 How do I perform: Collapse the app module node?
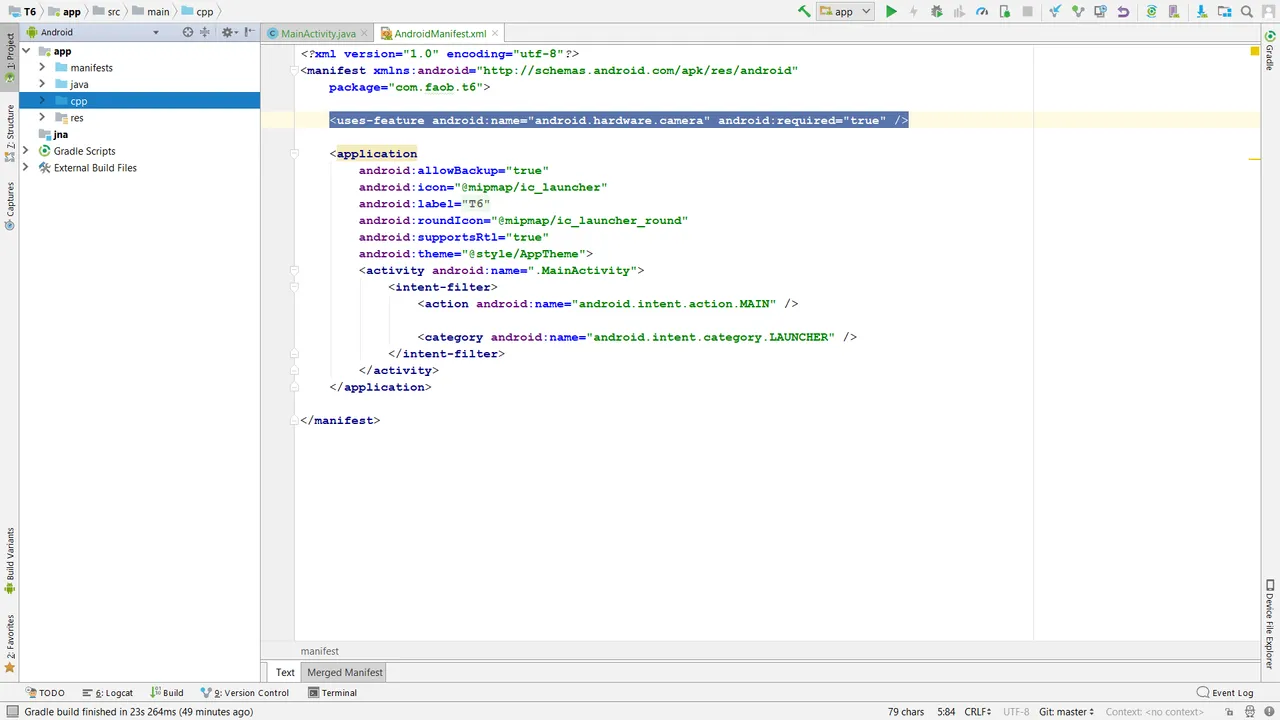[x=27, y=51]
